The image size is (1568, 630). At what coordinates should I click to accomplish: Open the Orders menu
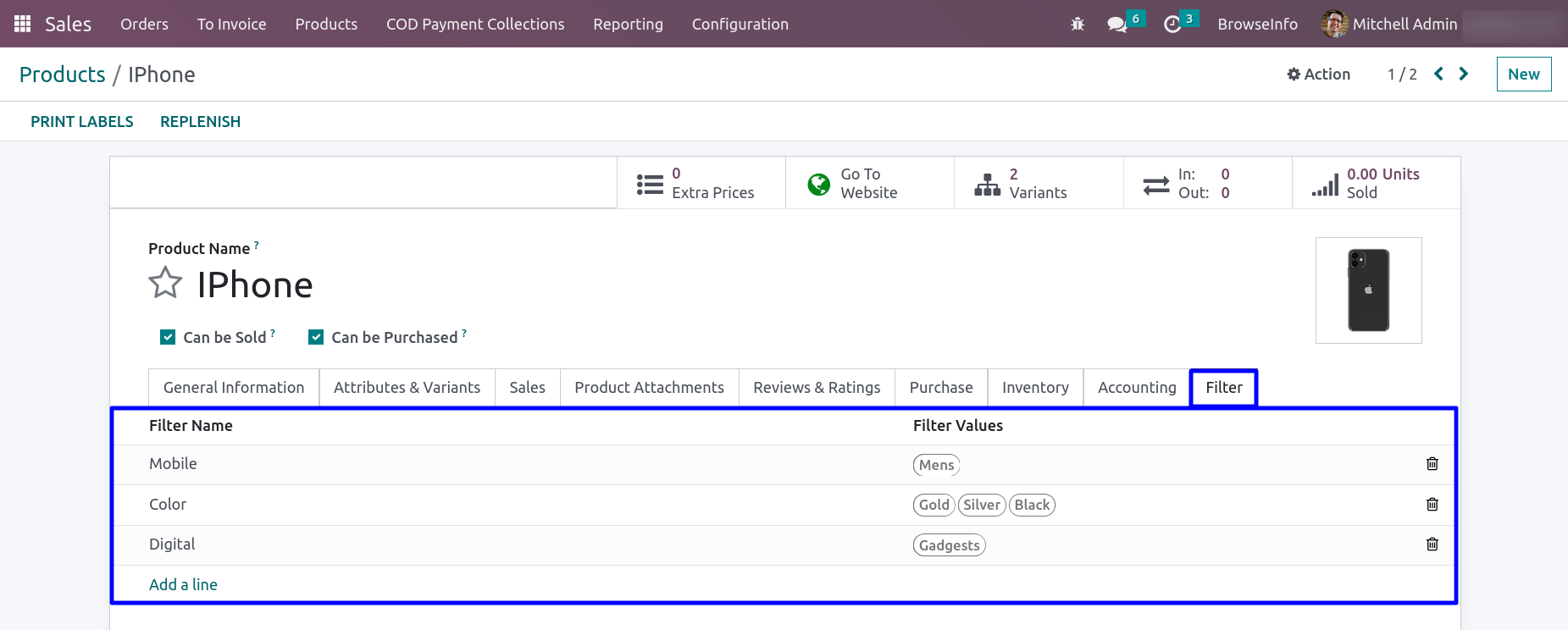click(x=144, y=24)
